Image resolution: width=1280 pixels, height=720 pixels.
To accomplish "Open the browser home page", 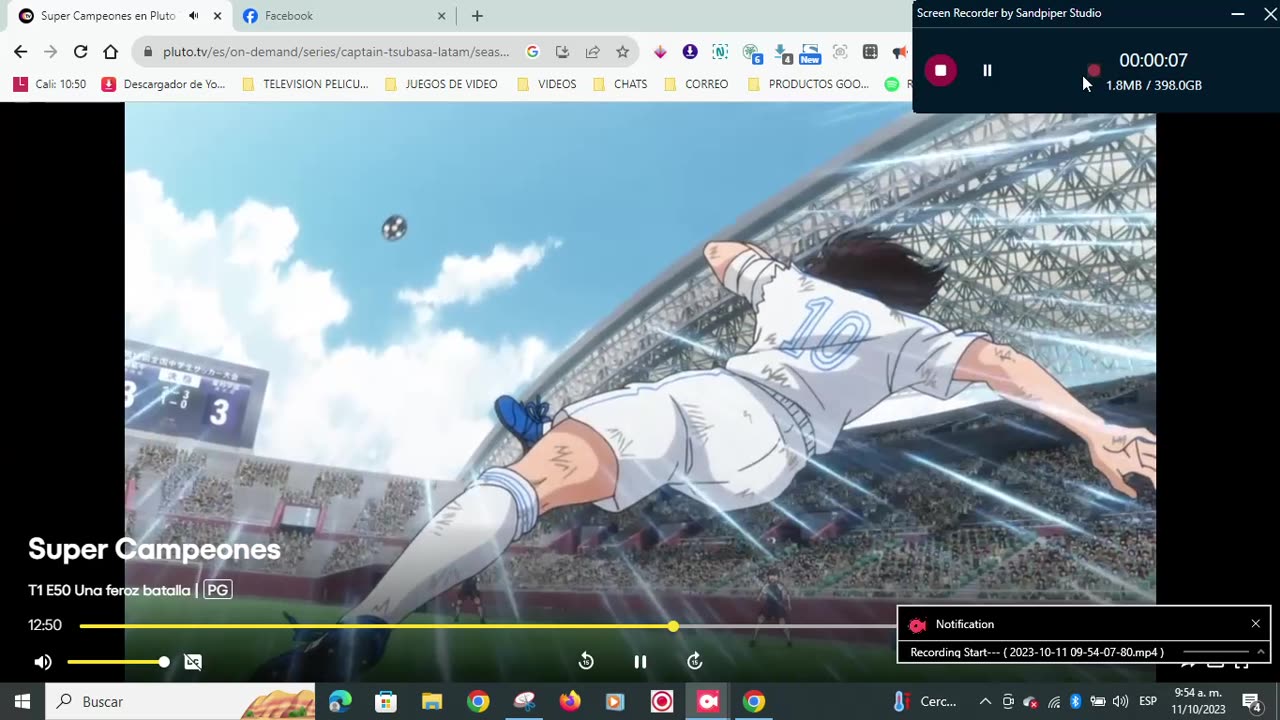I will coord(111,52).
